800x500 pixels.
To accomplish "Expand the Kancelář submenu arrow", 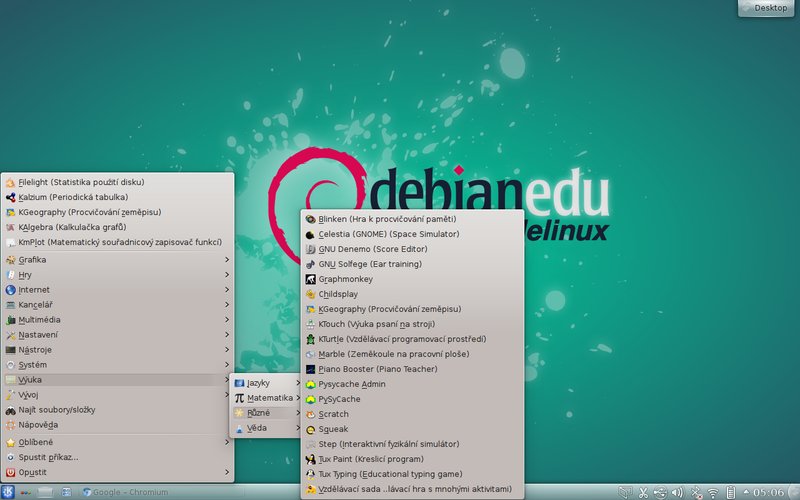I will pyautogui.click(x=227, y=305).
